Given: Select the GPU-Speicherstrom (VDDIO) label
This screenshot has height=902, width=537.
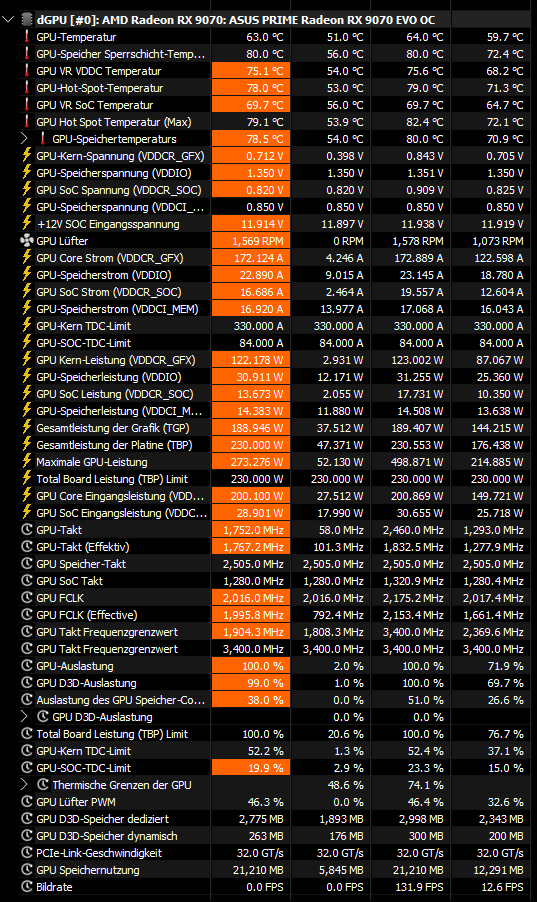Looking at the screenshot, I should (x=104, y=275).
